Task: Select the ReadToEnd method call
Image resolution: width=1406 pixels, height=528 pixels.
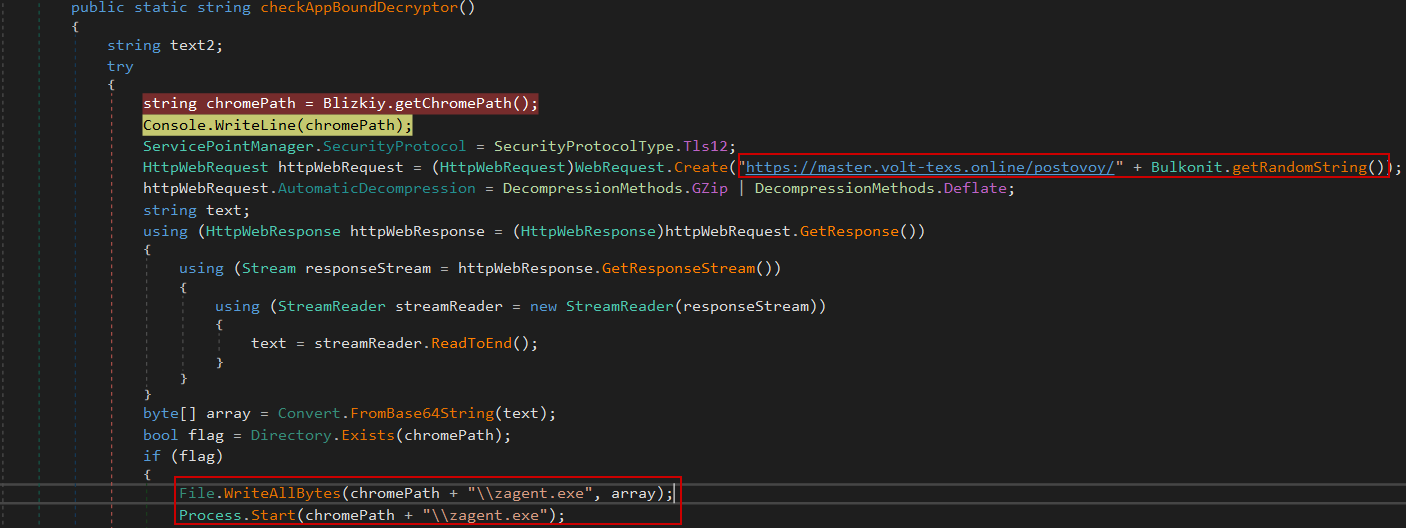Action: click(x=471, y=343)
